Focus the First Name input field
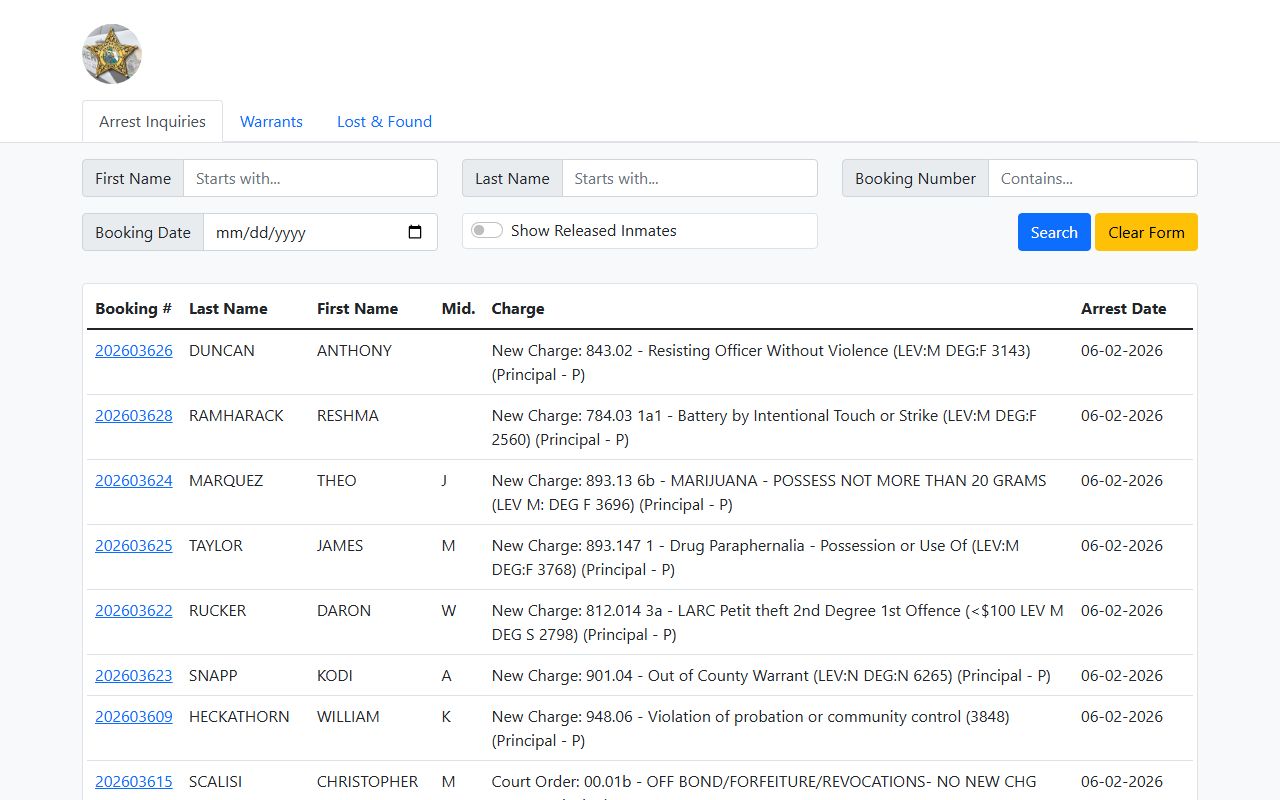The width and height of the screenshot is (1280, 800). coord(310,178)
